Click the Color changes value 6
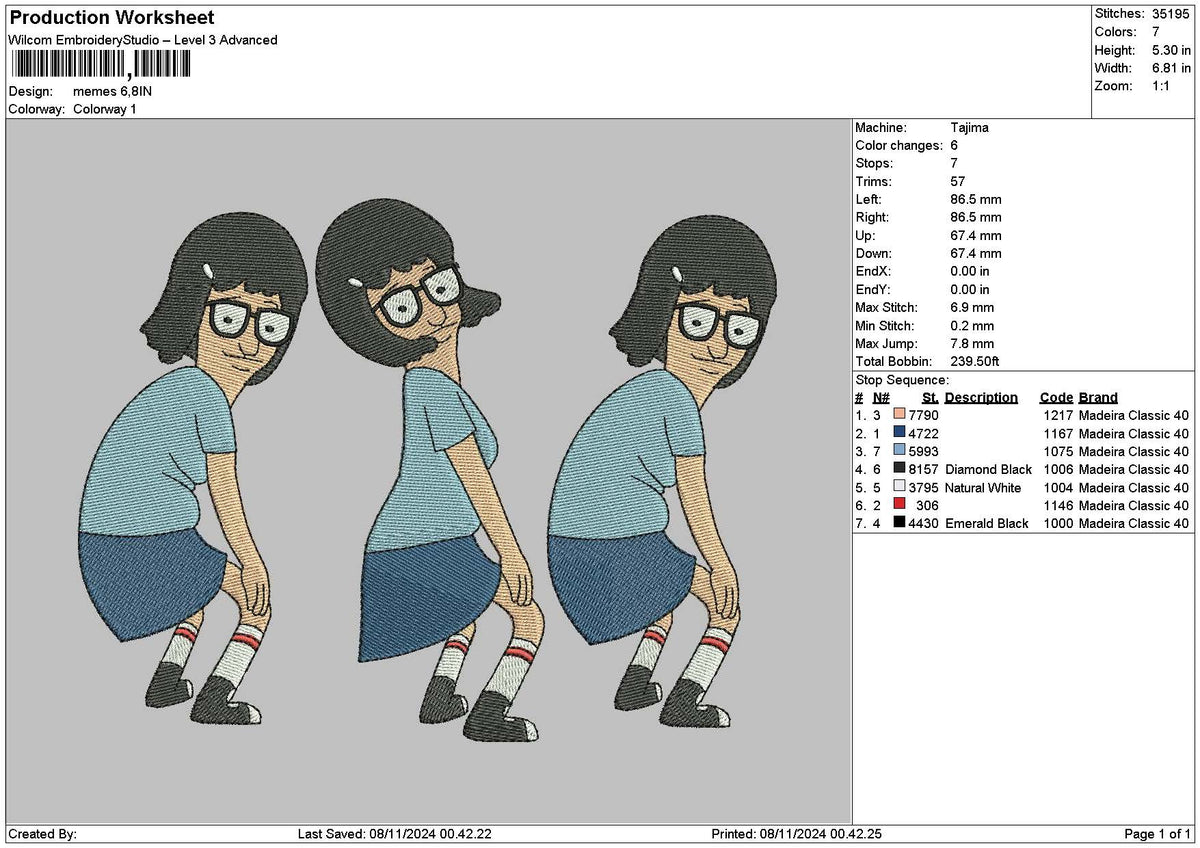The height and width of the screenshot is (848, 1200). point(954,146)
